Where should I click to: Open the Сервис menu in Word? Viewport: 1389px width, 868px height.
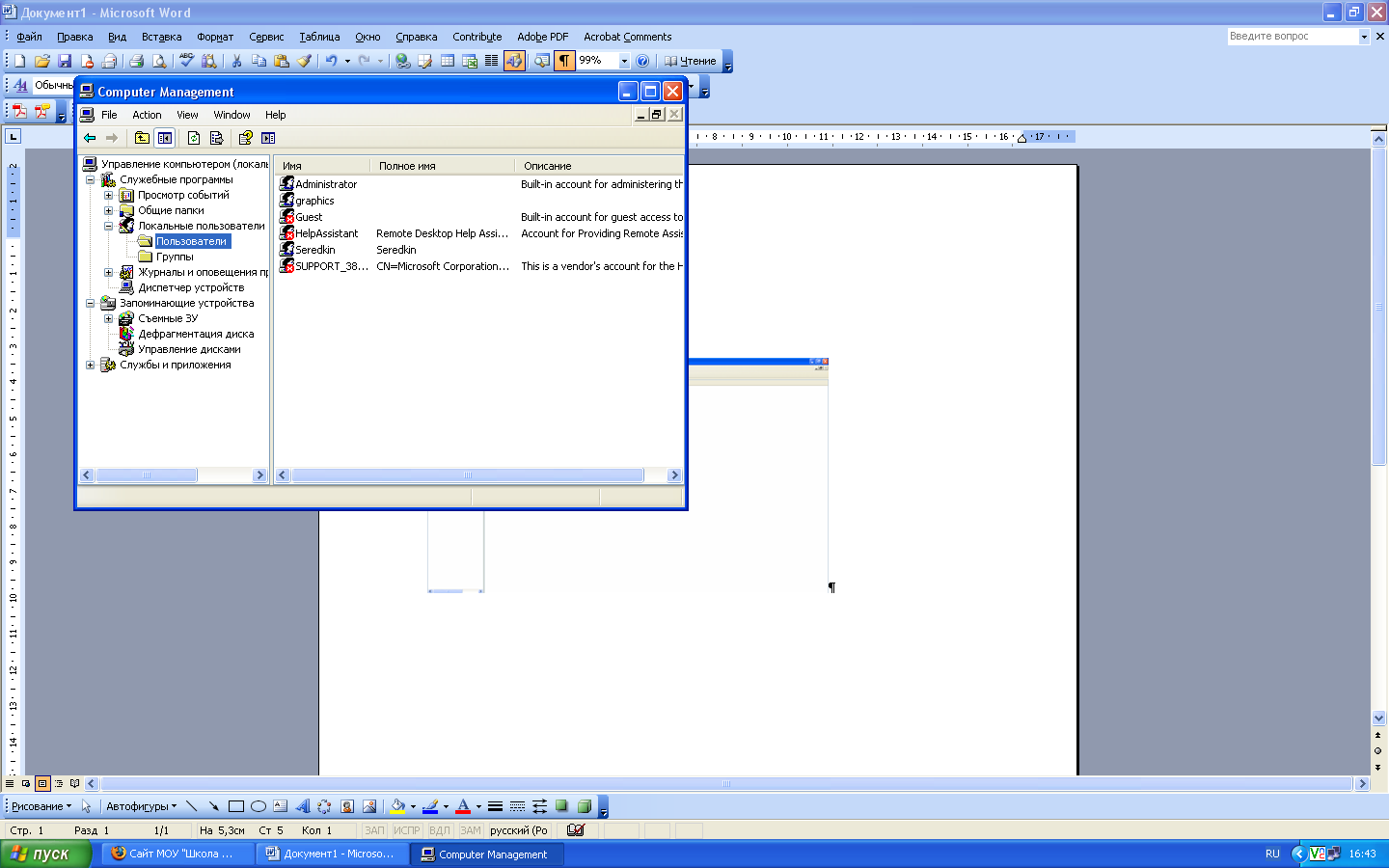pos(266,37)
